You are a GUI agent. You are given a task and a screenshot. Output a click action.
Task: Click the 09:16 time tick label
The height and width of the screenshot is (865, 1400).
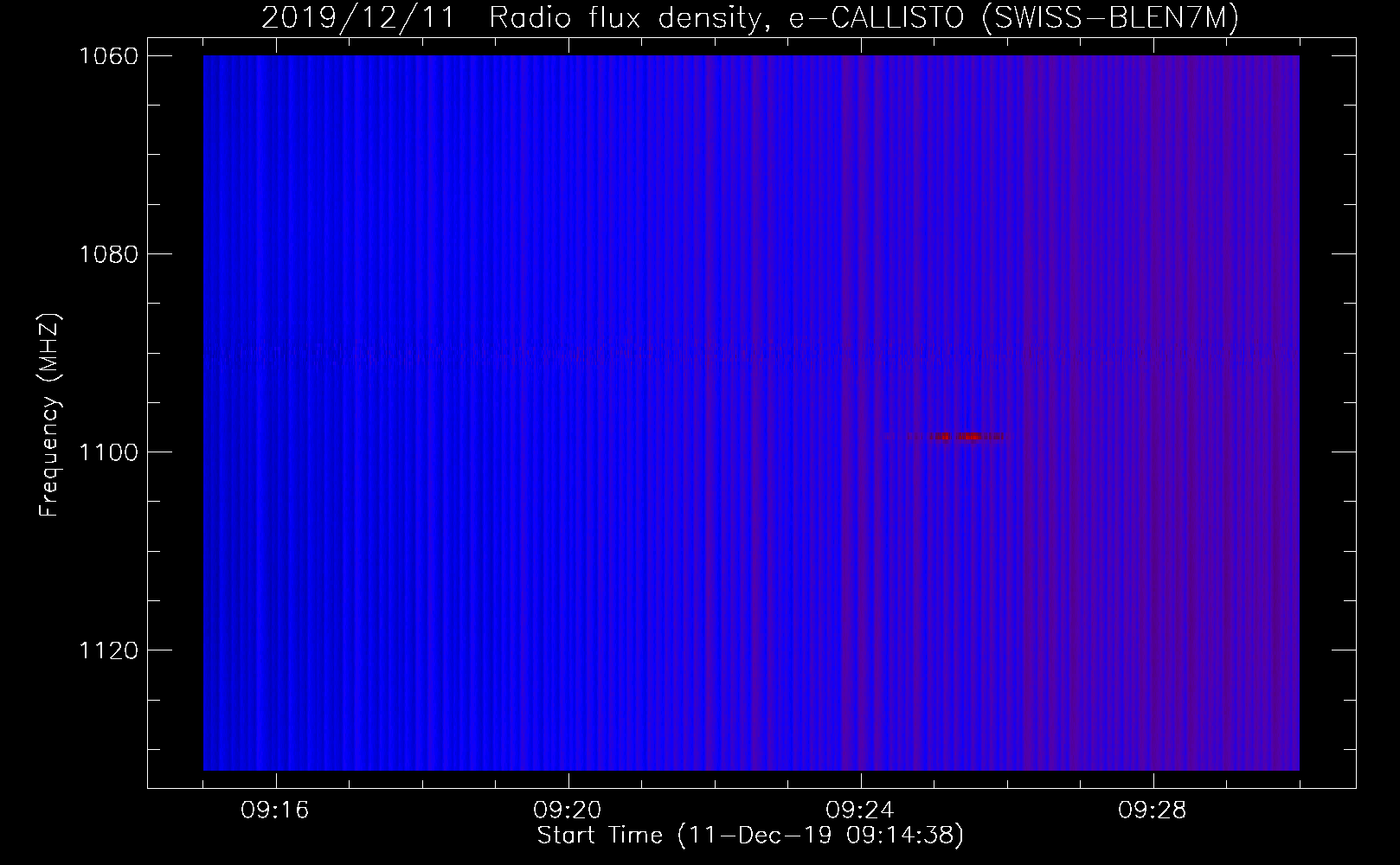coord(276,811)
